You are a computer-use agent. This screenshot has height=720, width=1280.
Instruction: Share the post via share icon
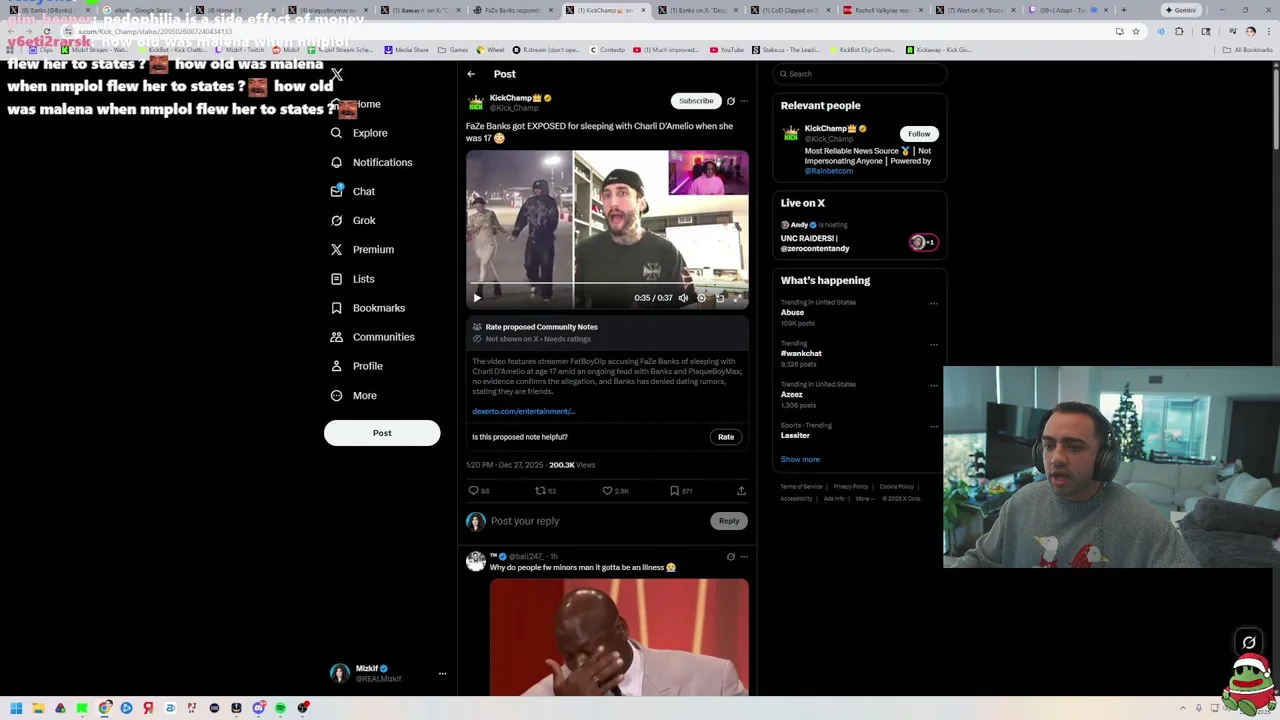pos(741,491)
